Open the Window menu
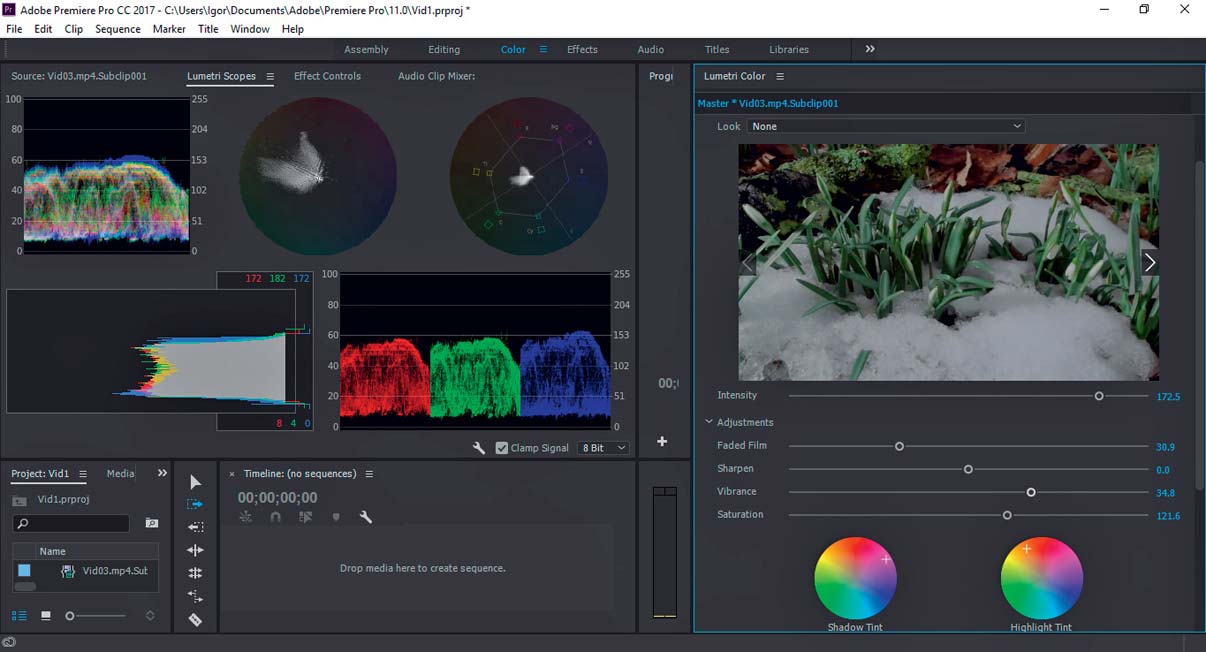1206x652 pixels. pos(250,29)
